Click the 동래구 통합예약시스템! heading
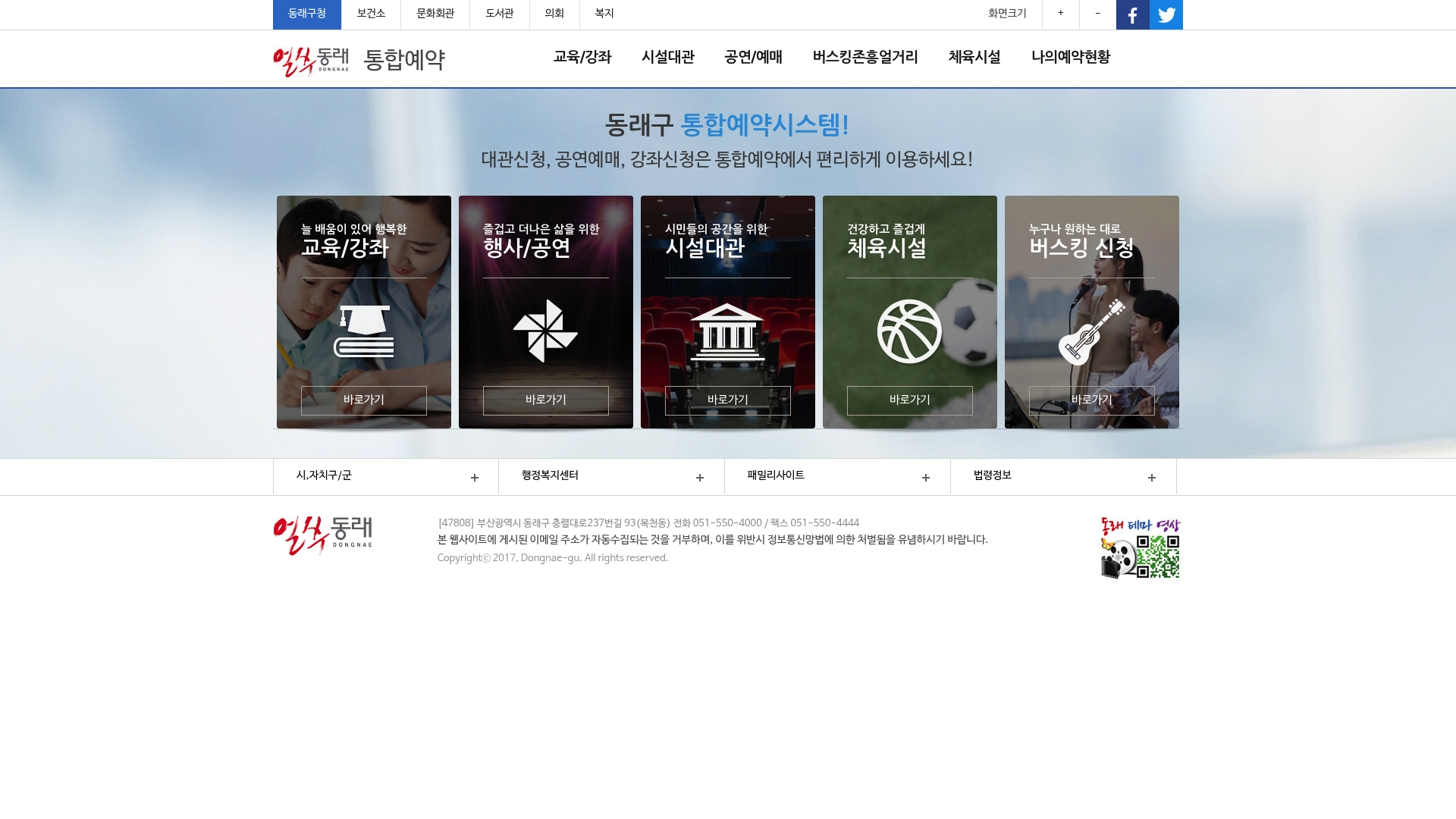This screenshot has width=1456, height=819. (726, 125)
